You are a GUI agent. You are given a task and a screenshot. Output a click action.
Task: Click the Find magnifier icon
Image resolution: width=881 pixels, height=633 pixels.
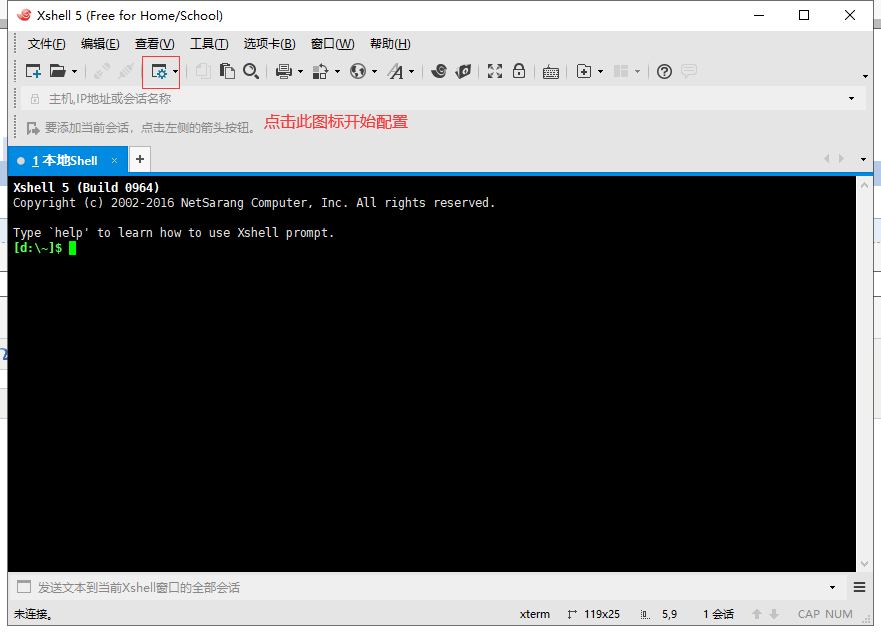[251, 71]
